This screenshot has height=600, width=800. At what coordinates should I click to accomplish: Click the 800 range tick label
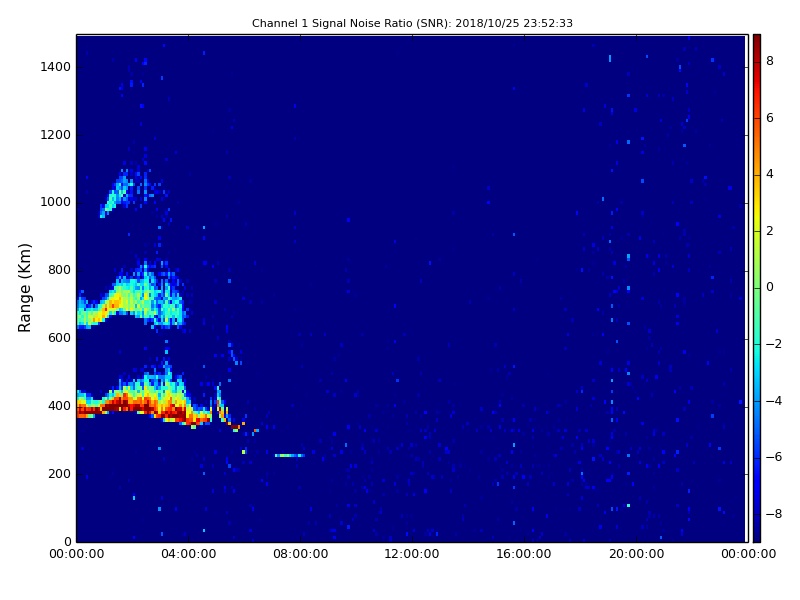point(59,270)
